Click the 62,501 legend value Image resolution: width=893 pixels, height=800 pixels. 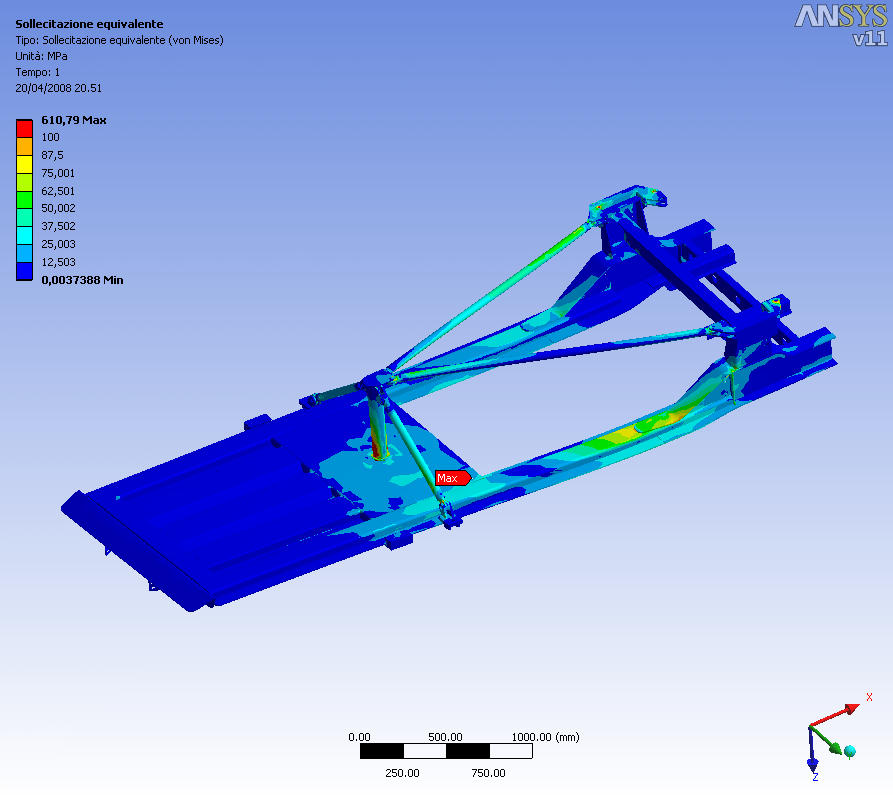(x=58, y=191)
